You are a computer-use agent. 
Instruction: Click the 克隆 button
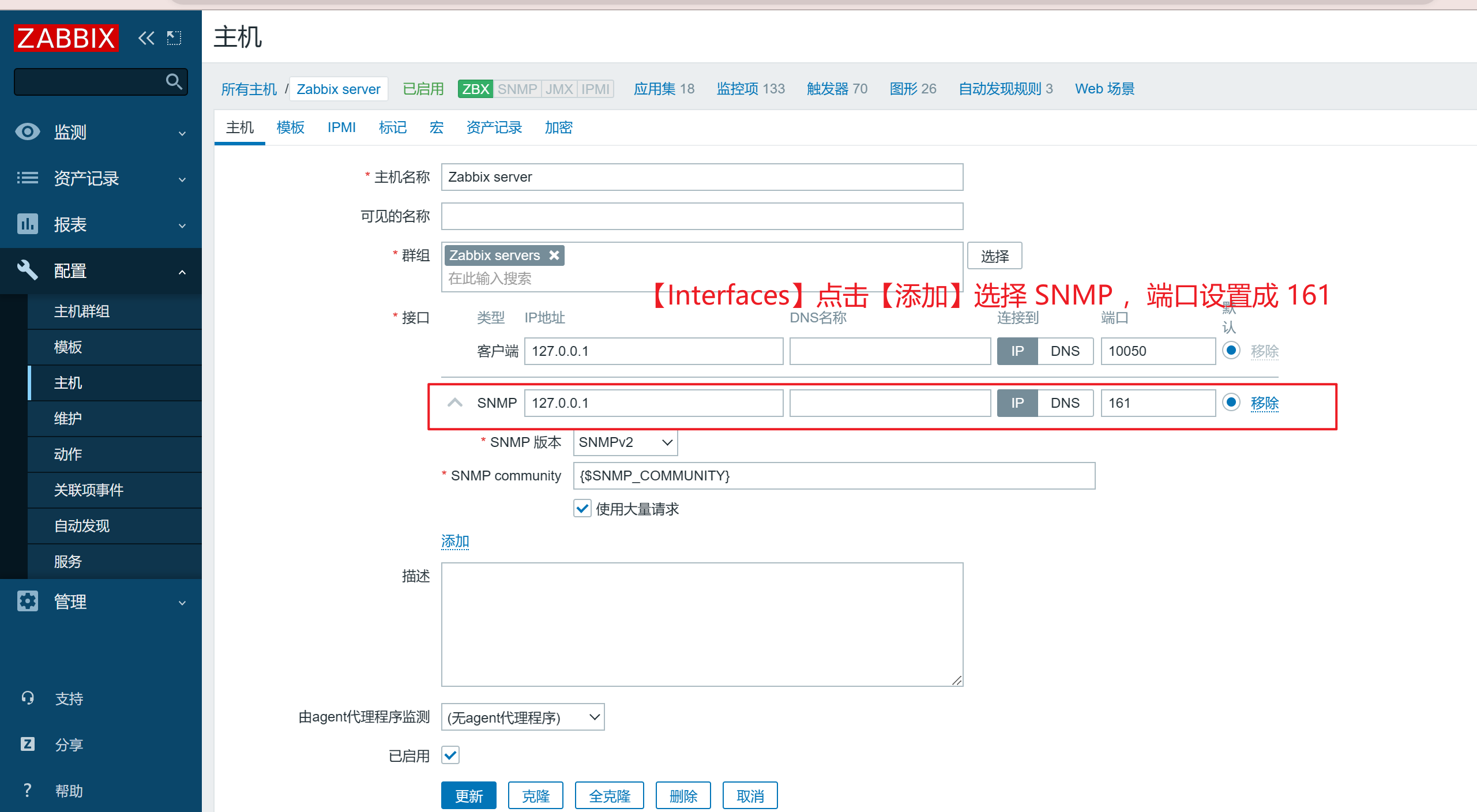tap(536, 796)
